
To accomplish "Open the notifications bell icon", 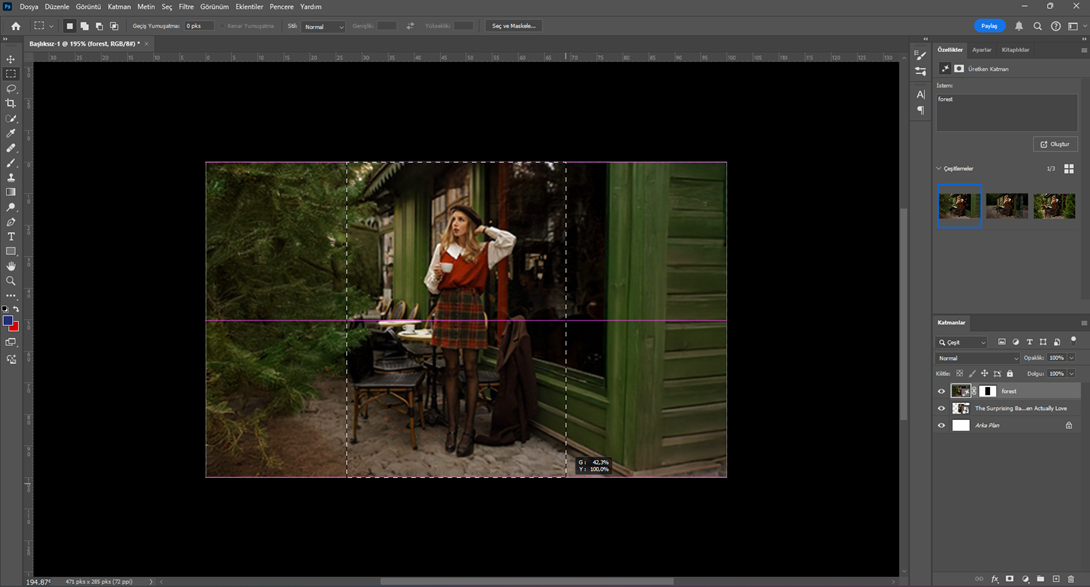I will [1019, 26].
